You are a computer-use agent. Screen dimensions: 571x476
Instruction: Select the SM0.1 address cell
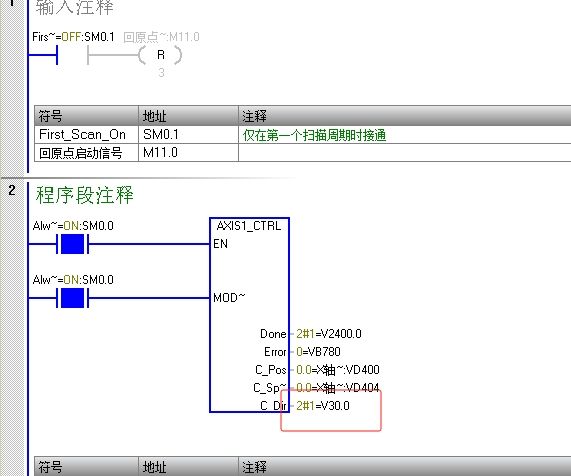188,134
